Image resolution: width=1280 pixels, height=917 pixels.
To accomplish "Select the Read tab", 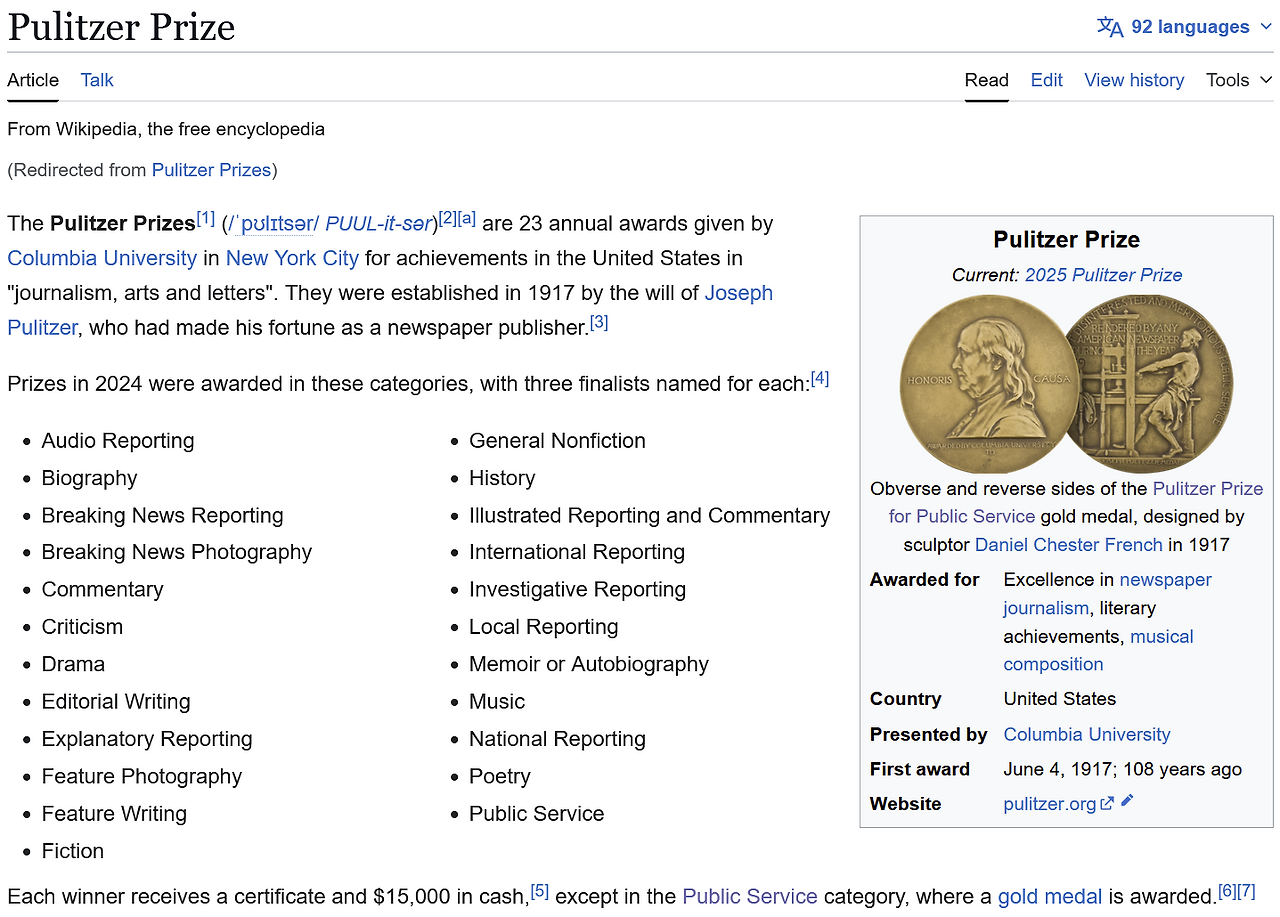I will coord(987,80).
